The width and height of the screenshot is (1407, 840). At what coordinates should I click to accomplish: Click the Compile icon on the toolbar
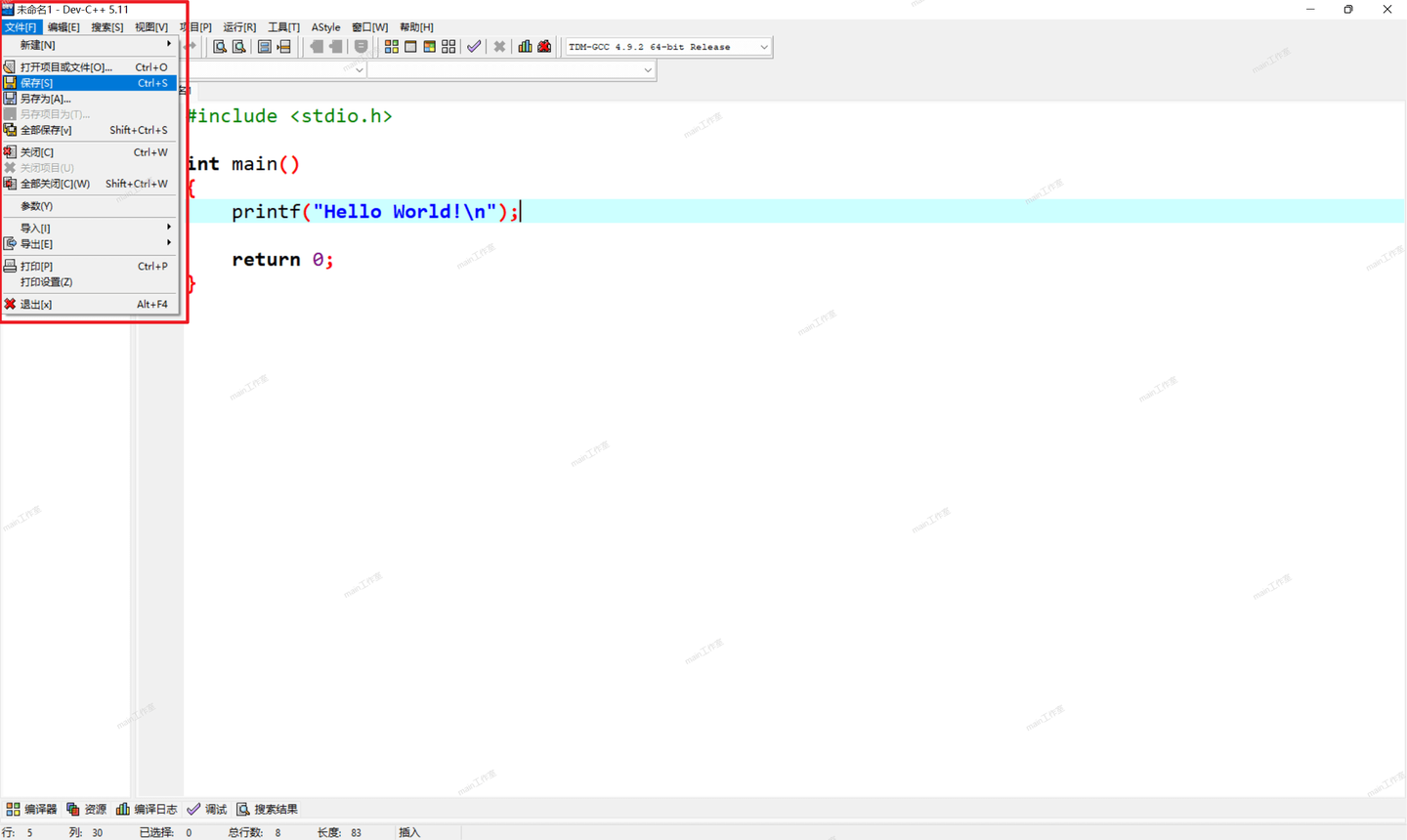[391, 46]
